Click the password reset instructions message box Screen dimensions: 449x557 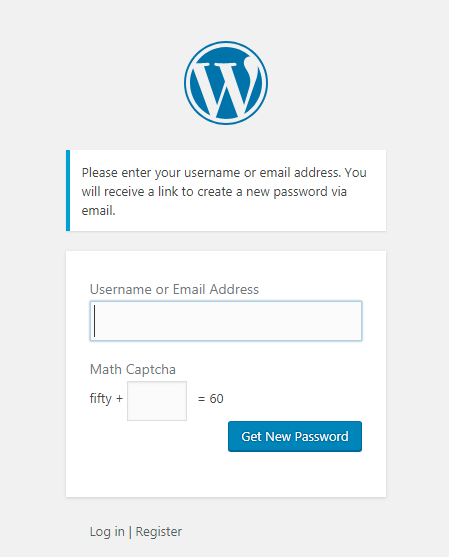[226, 190]
